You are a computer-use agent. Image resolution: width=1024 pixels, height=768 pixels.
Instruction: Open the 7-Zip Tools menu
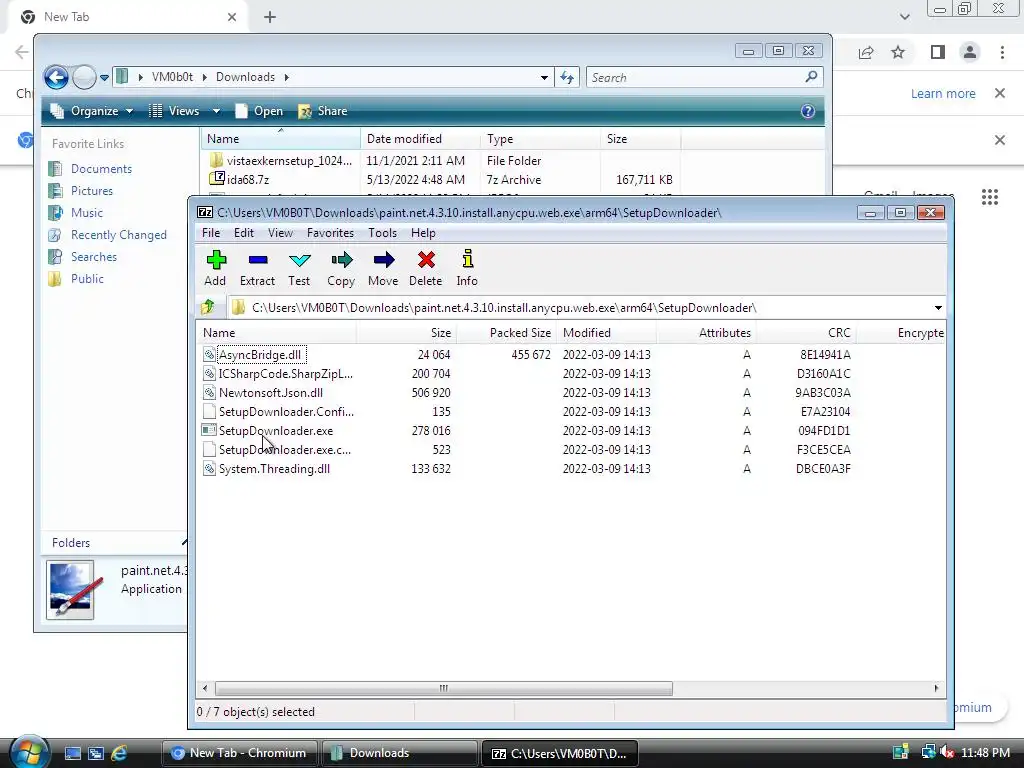(382, 233)
